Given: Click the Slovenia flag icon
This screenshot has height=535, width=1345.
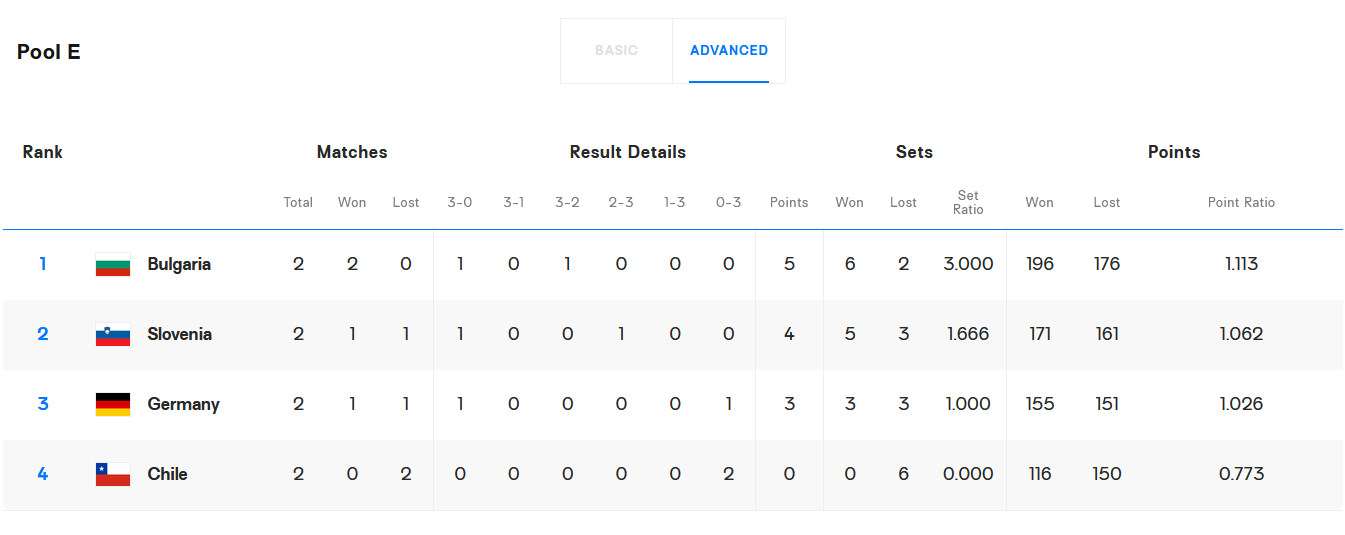Looking at the screenshot, I should (x=113, y=335).
